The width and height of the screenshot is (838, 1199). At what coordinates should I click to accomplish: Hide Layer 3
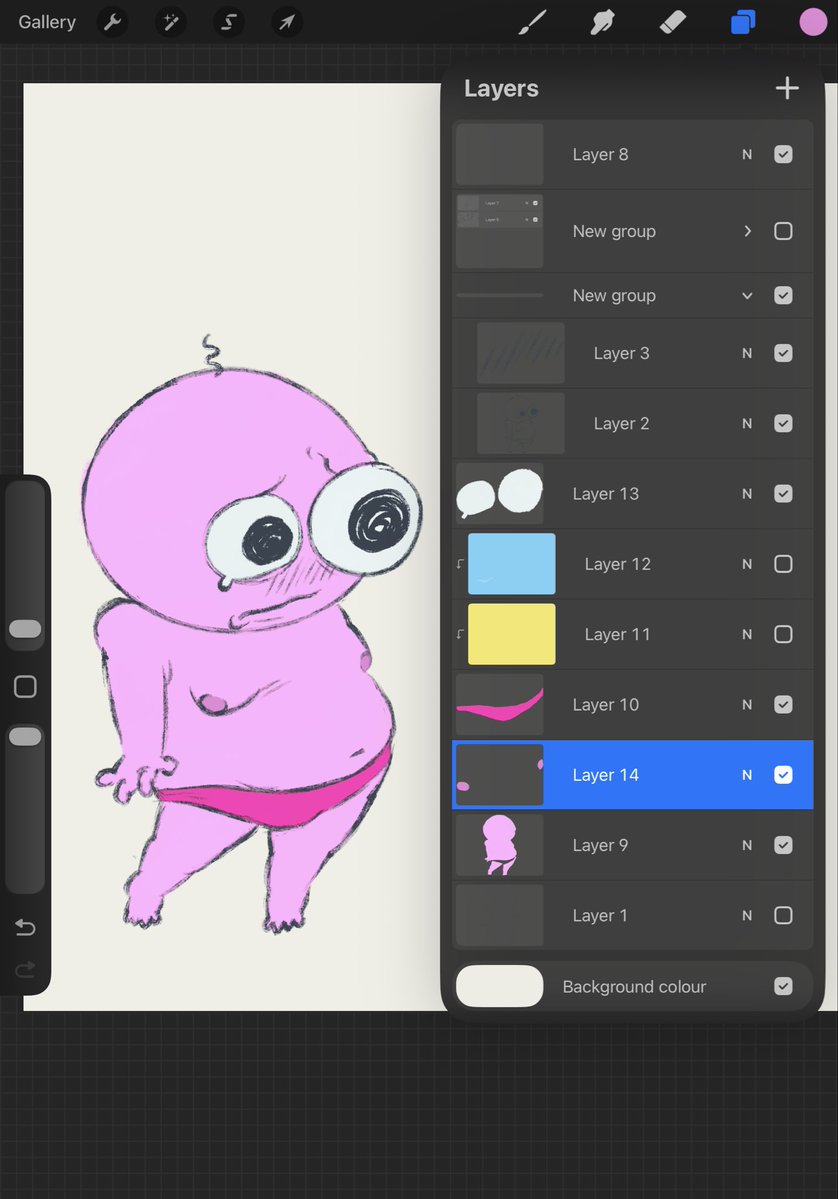(783, 353)
